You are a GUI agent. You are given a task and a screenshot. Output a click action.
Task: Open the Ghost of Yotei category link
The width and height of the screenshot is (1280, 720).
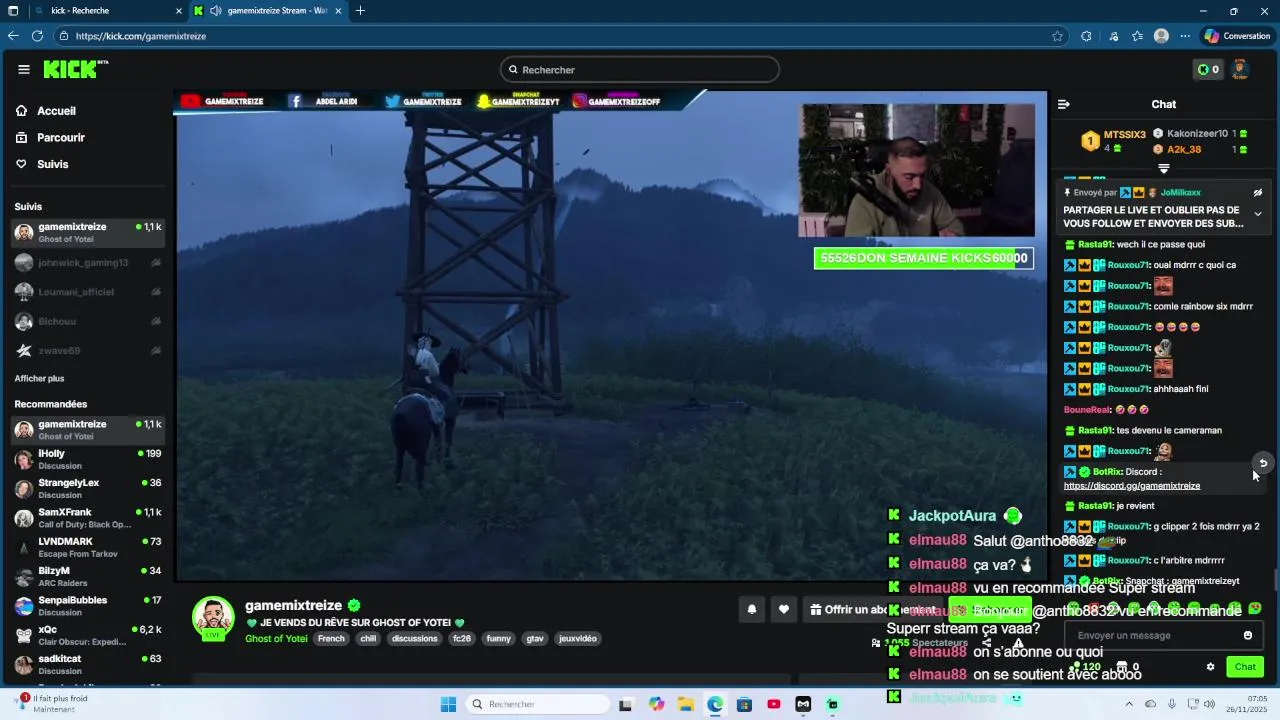coord(276,639)
